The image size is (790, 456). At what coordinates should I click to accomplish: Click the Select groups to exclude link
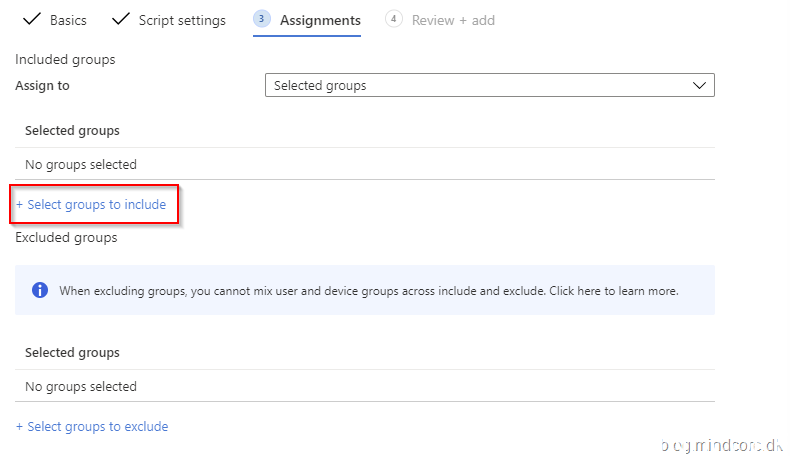point(92,427)
